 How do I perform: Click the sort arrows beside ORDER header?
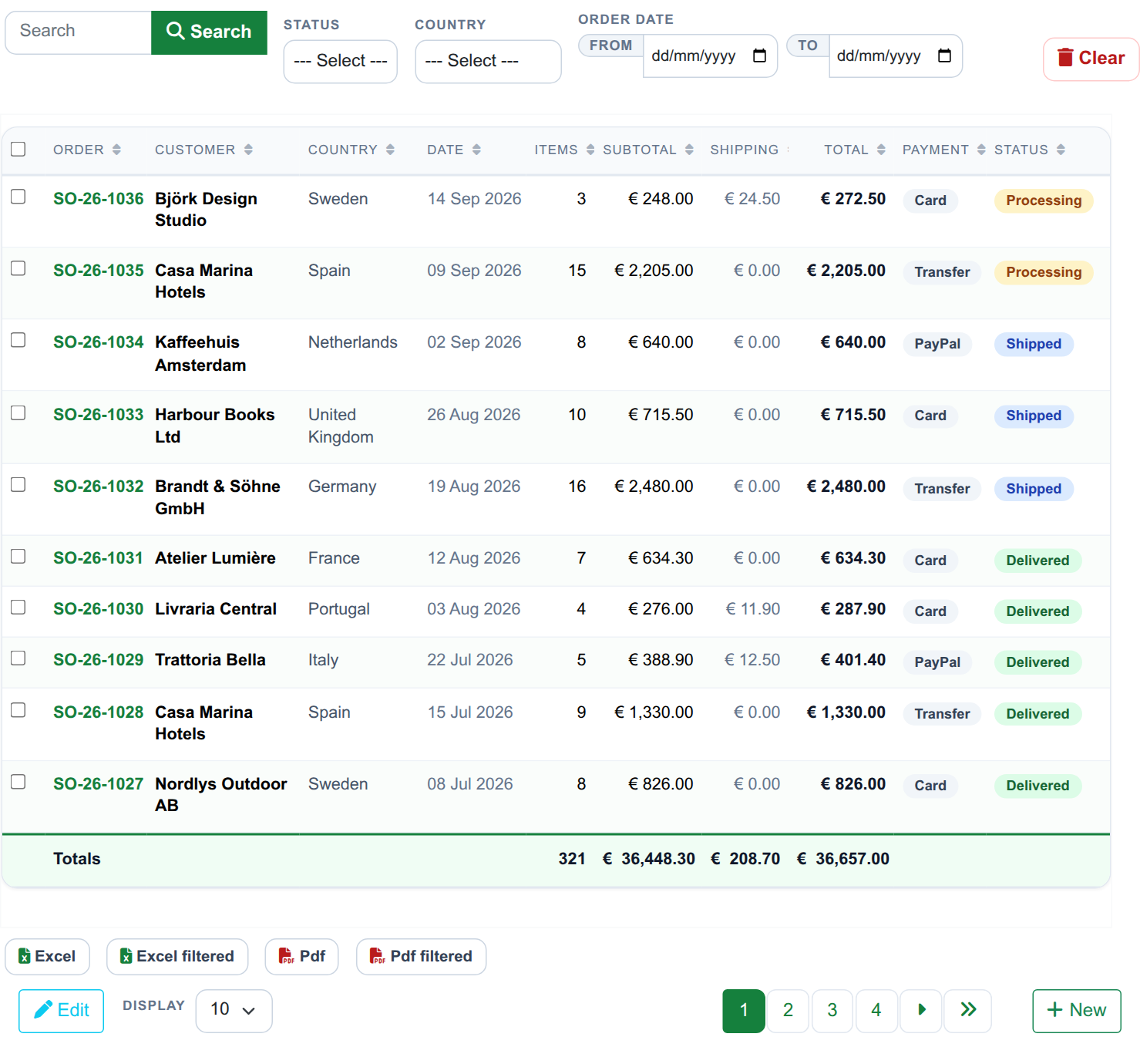(116, 150)
